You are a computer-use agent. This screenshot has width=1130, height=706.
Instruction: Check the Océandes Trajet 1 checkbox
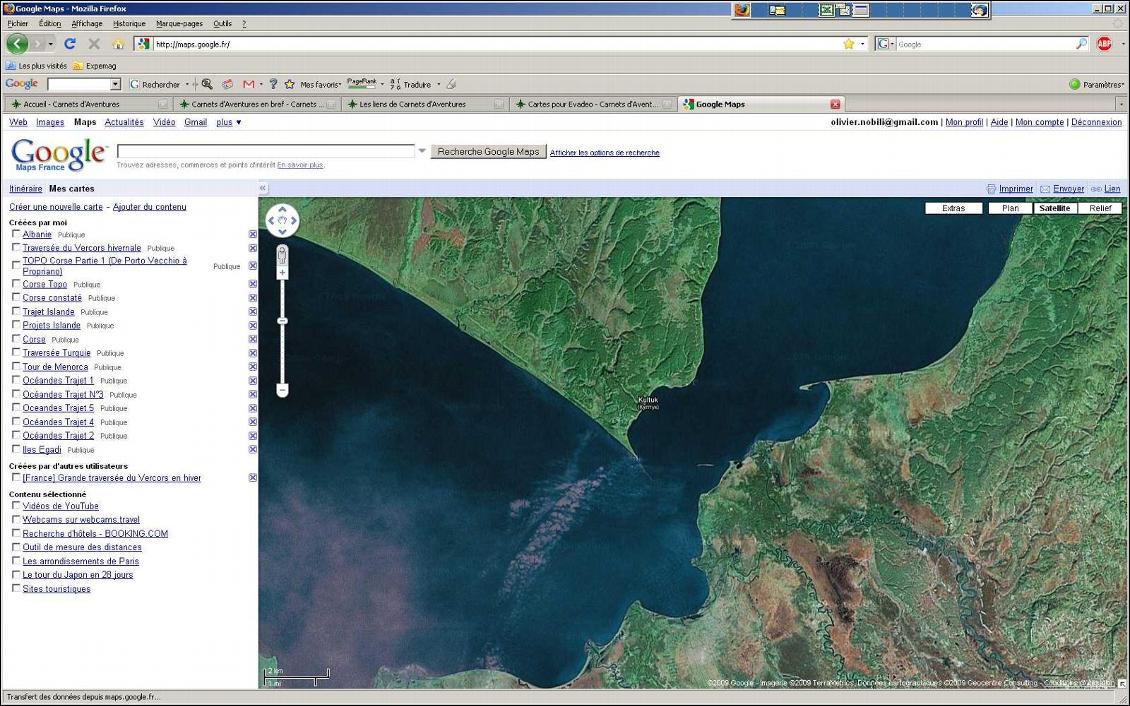point(16,380)
